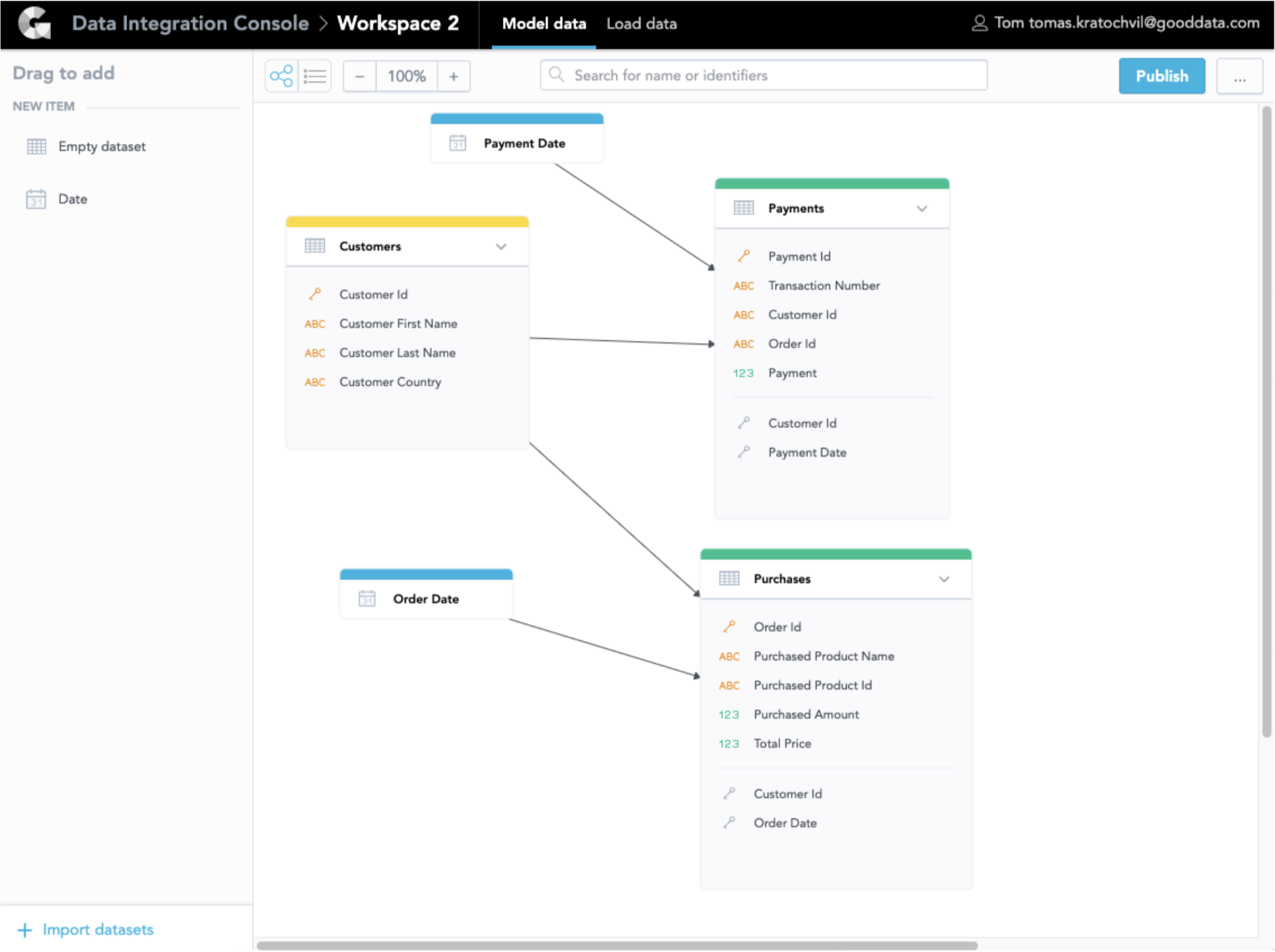Switch to the Load data tab
This screenshot has width=1275, height=952.
point(640,23)
